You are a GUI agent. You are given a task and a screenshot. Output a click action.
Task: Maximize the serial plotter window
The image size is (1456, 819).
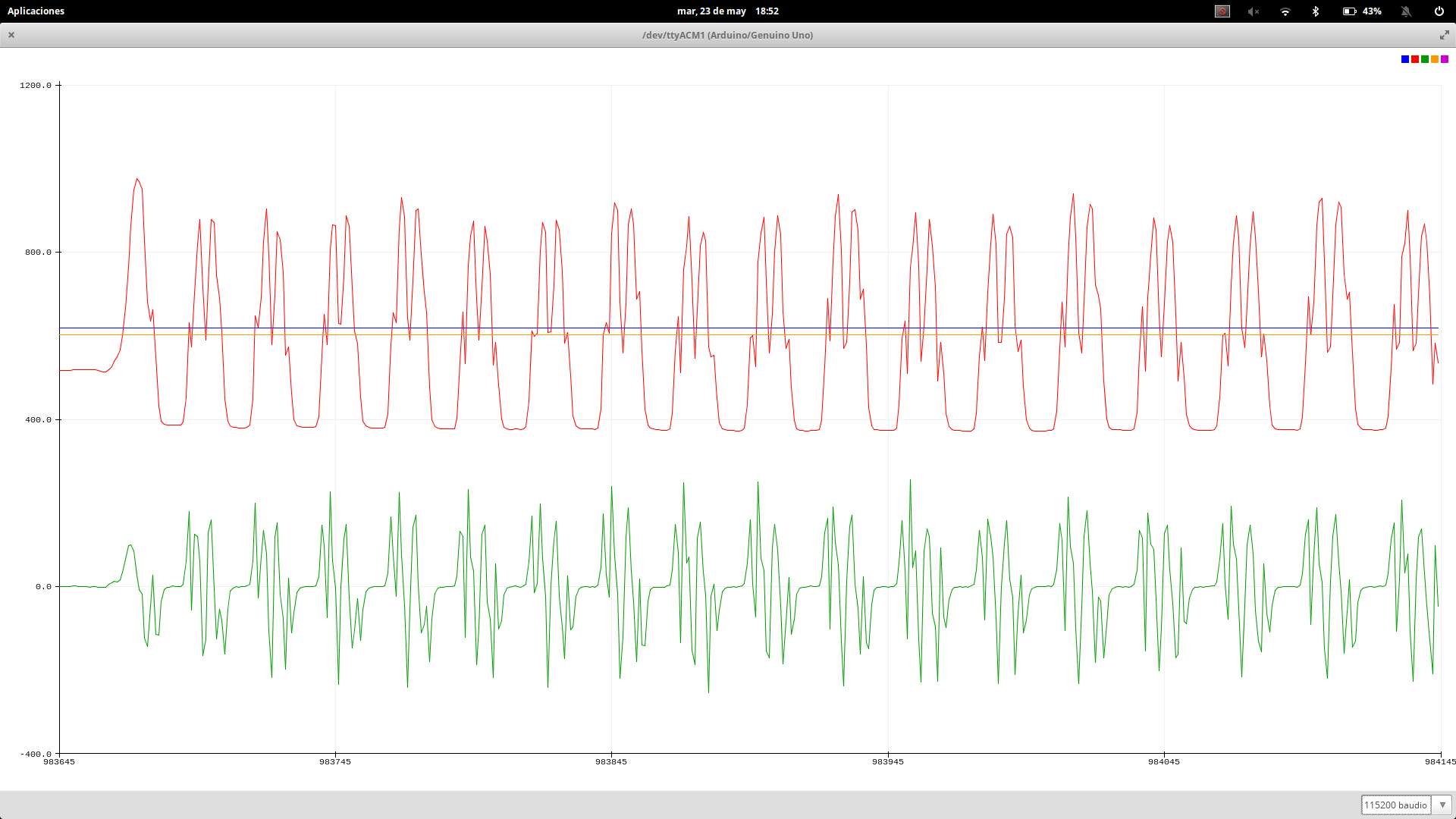point(1444,35)
